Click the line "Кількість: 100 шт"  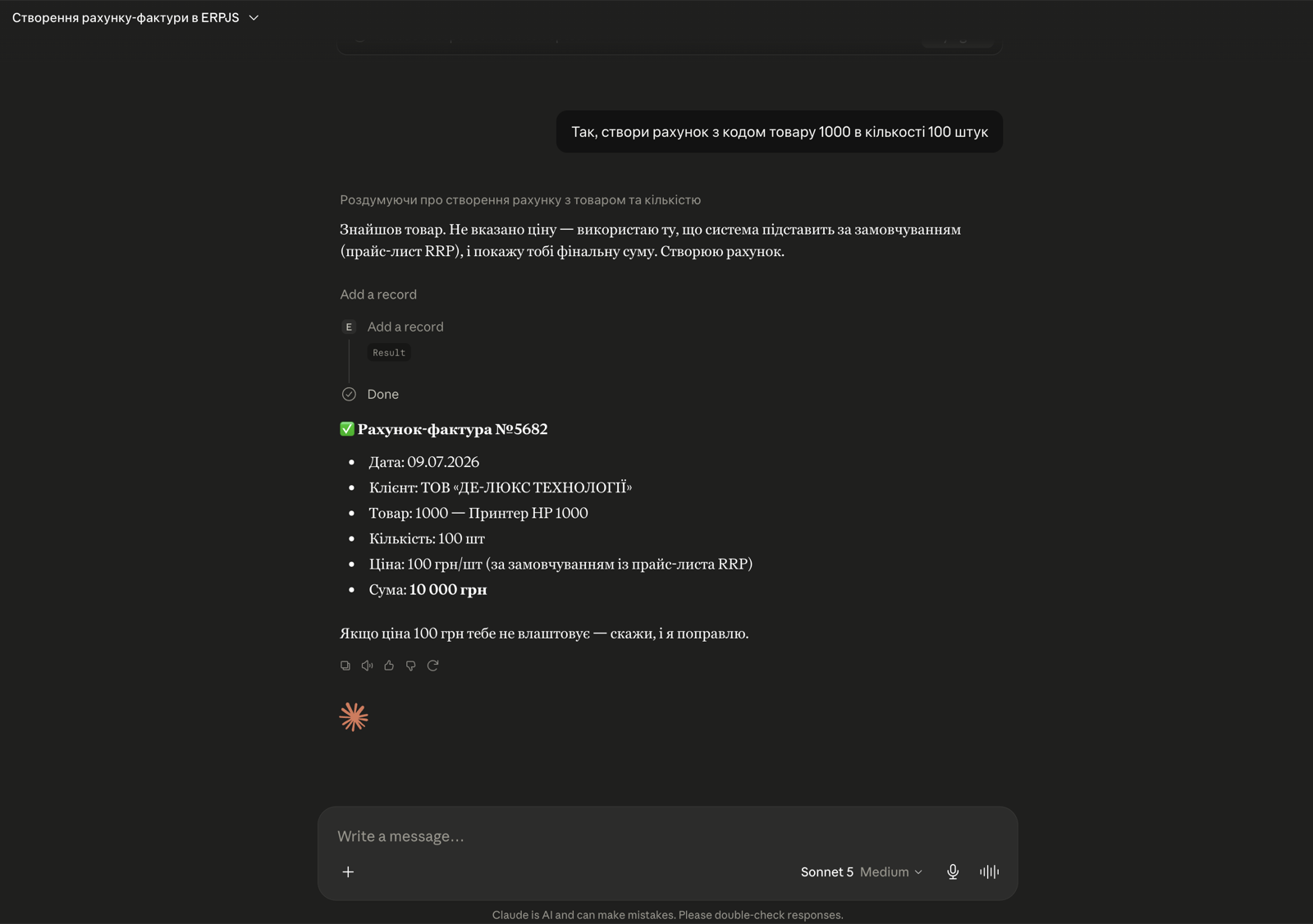[427, 538]
